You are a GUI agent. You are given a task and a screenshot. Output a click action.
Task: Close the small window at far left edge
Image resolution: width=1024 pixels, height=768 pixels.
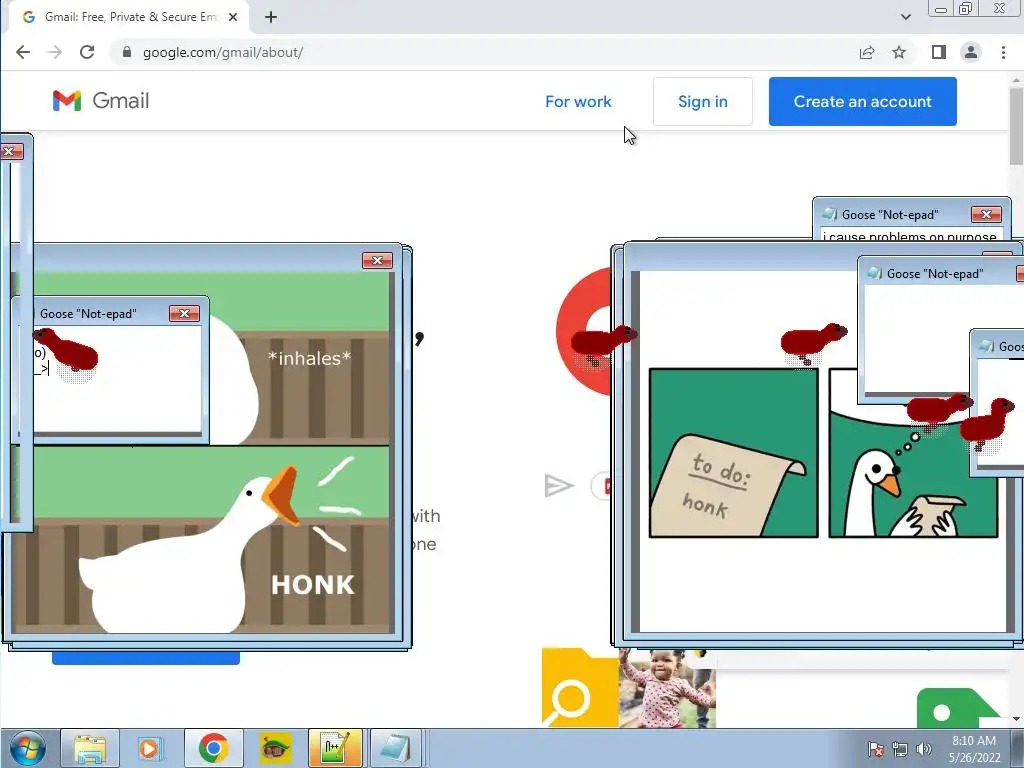click(x=10, y=152)
